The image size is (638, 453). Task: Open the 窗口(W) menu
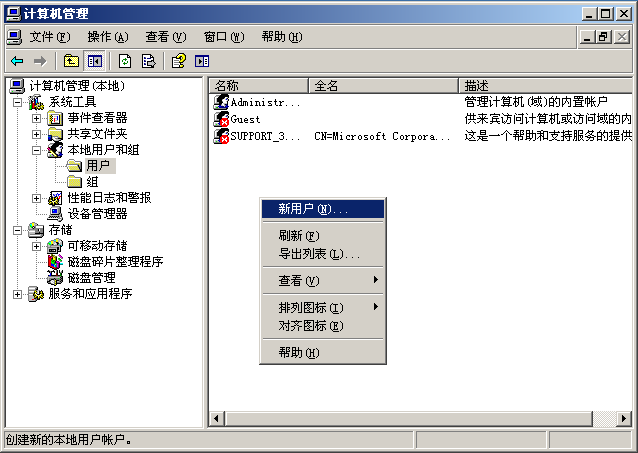click(x=224, y=37)
